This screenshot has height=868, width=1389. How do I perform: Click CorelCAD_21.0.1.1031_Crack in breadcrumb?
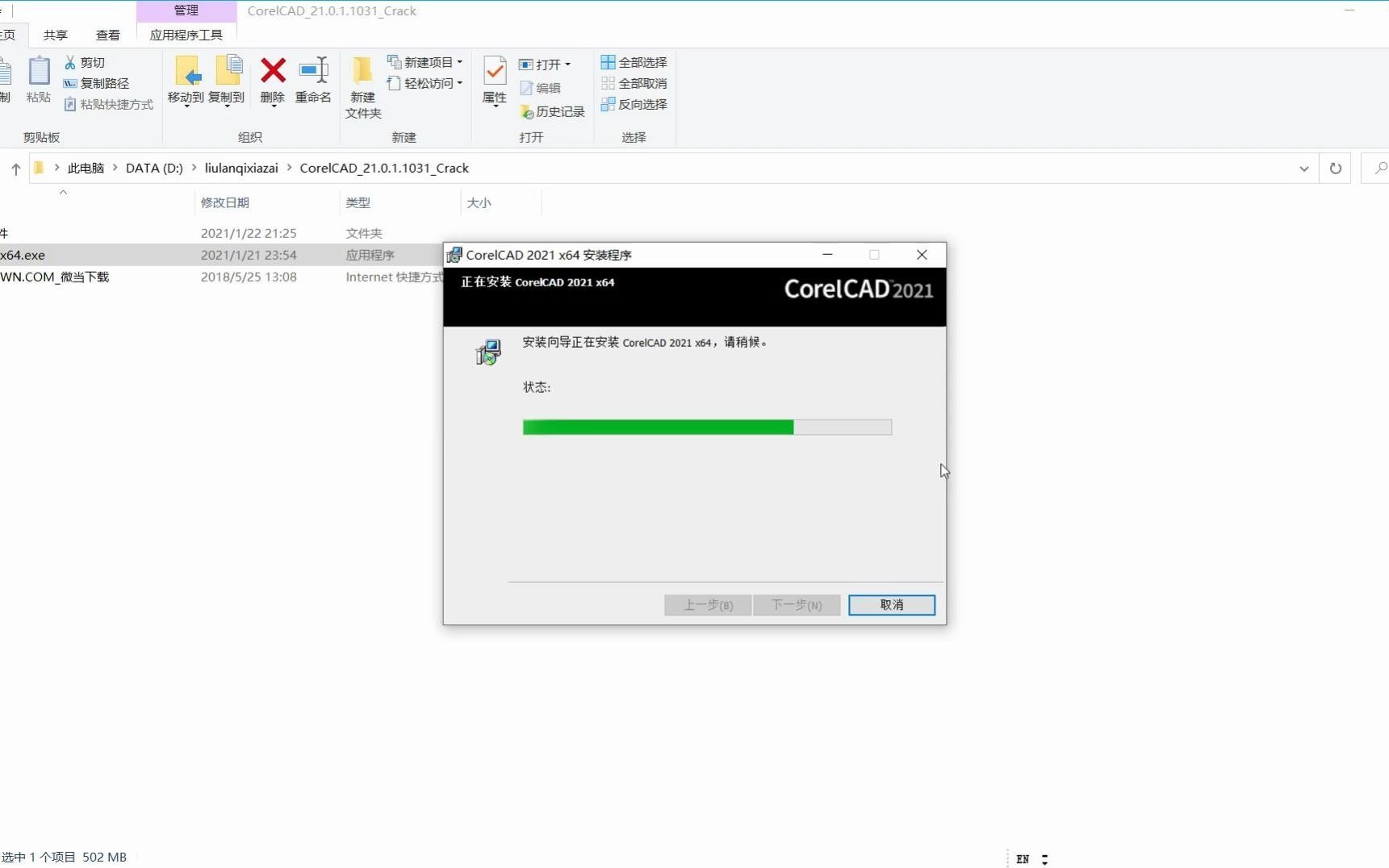click(384, 168)
